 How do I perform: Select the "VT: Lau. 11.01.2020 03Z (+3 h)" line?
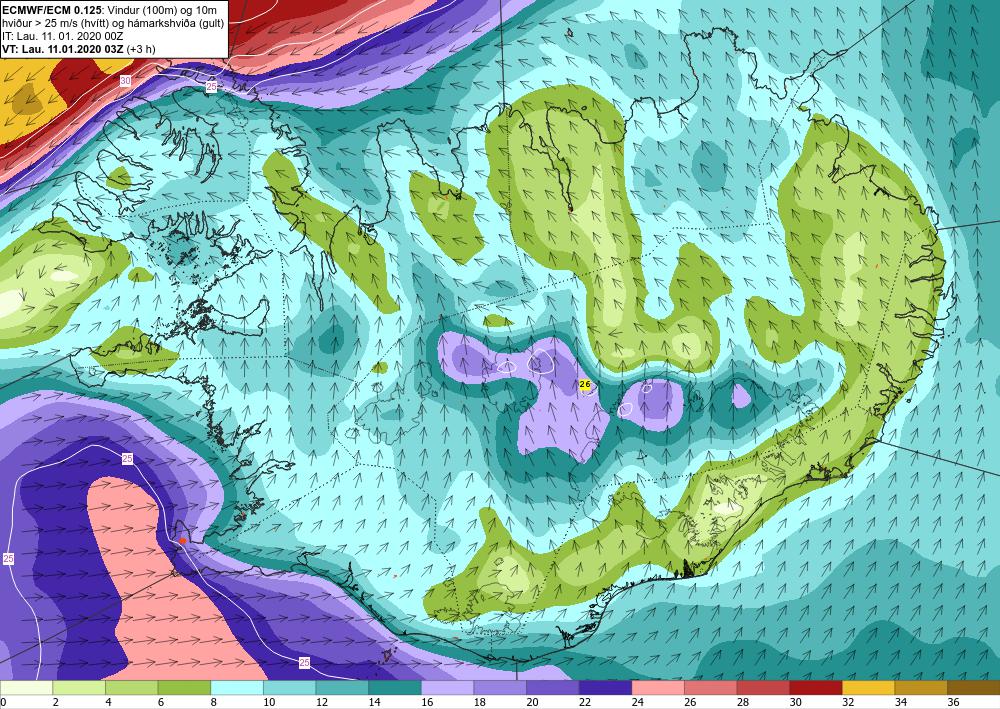[x=79, y=49]
